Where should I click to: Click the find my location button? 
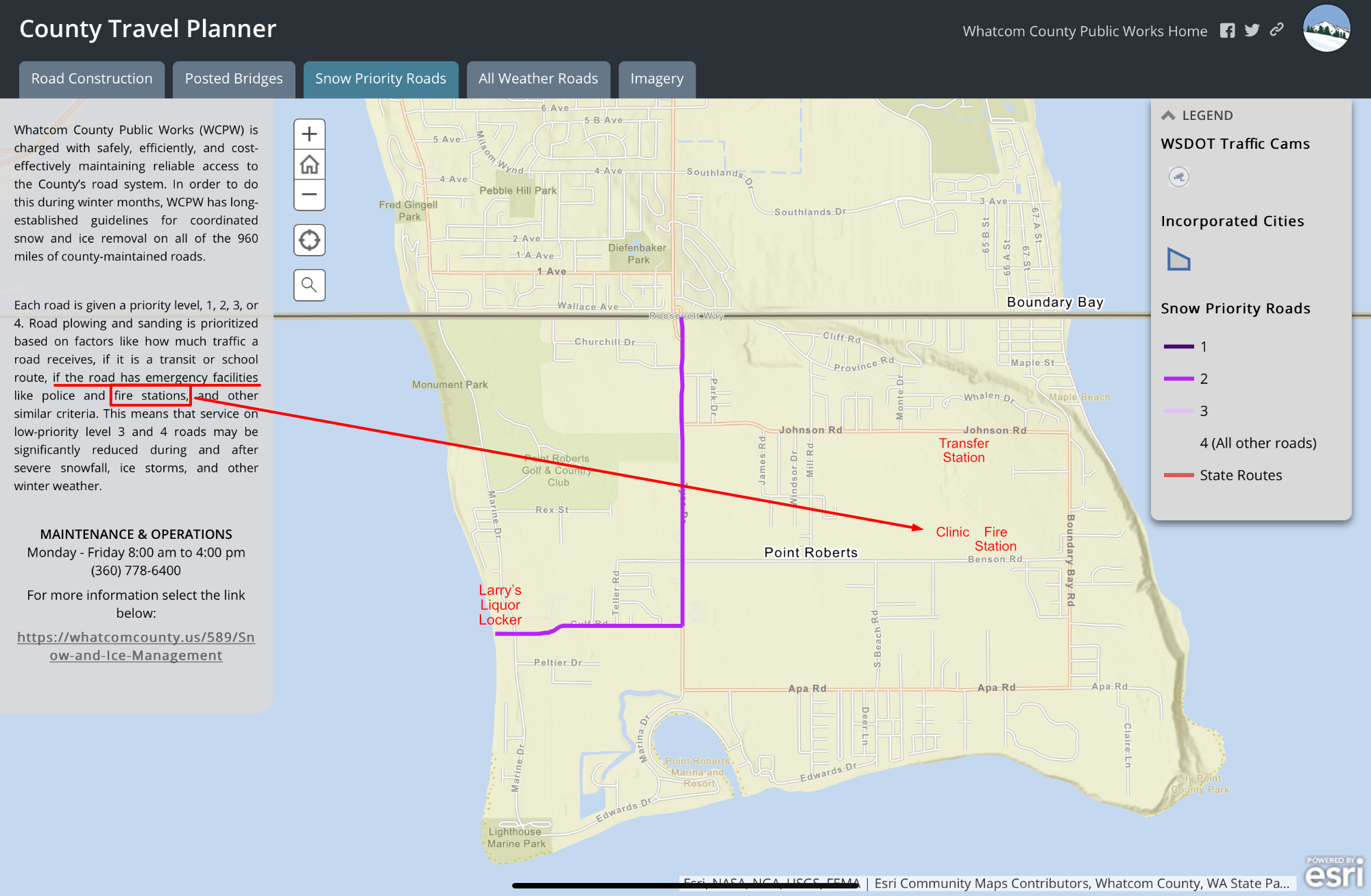(x=309, y=241)
